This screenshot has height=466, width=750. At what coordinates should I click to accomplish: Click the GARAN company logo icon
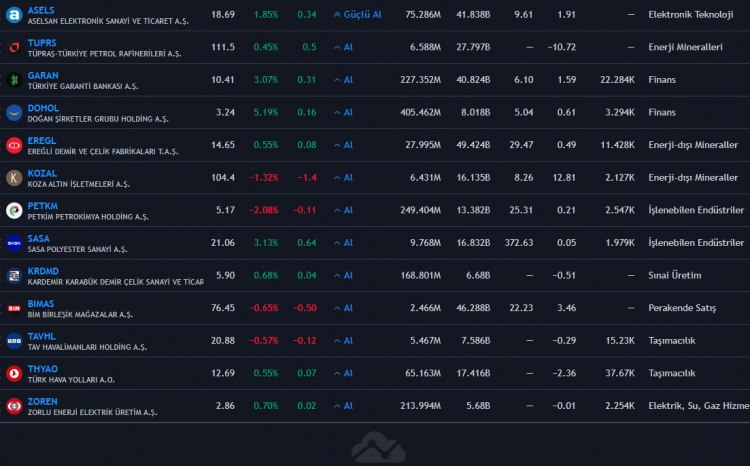pyautogui.click(x=14, y=80)
